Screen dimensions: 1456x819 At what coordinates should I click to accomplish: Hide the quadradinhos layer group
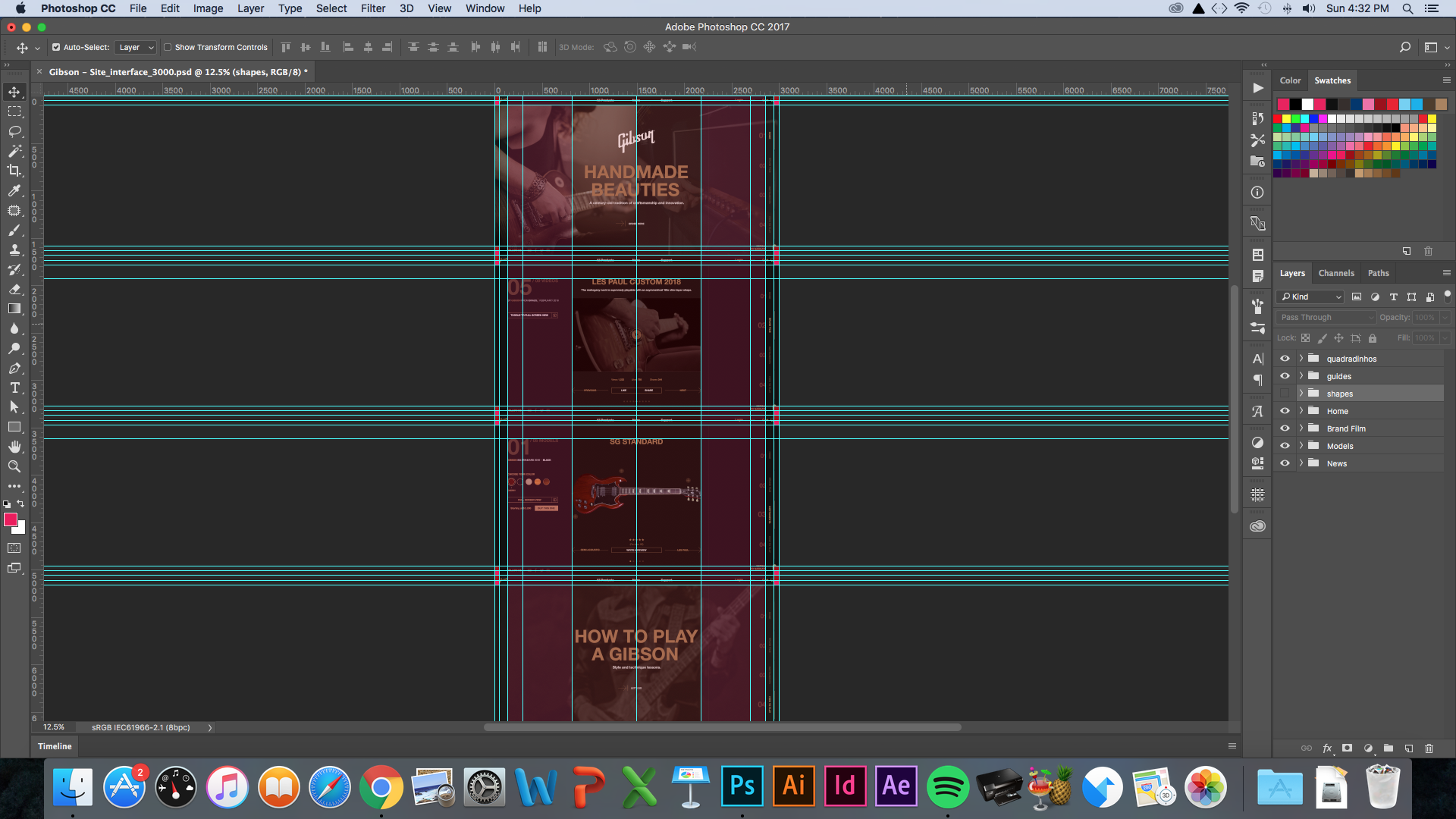(1285, 359)
